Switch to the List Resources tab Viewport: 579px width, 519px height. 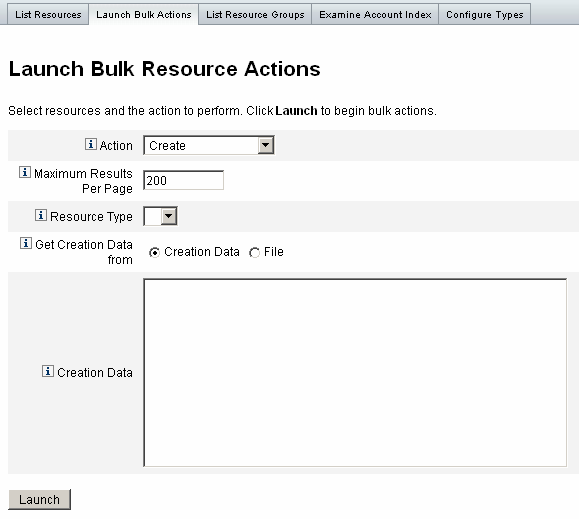pyautogui.click(x=48, y=14)
